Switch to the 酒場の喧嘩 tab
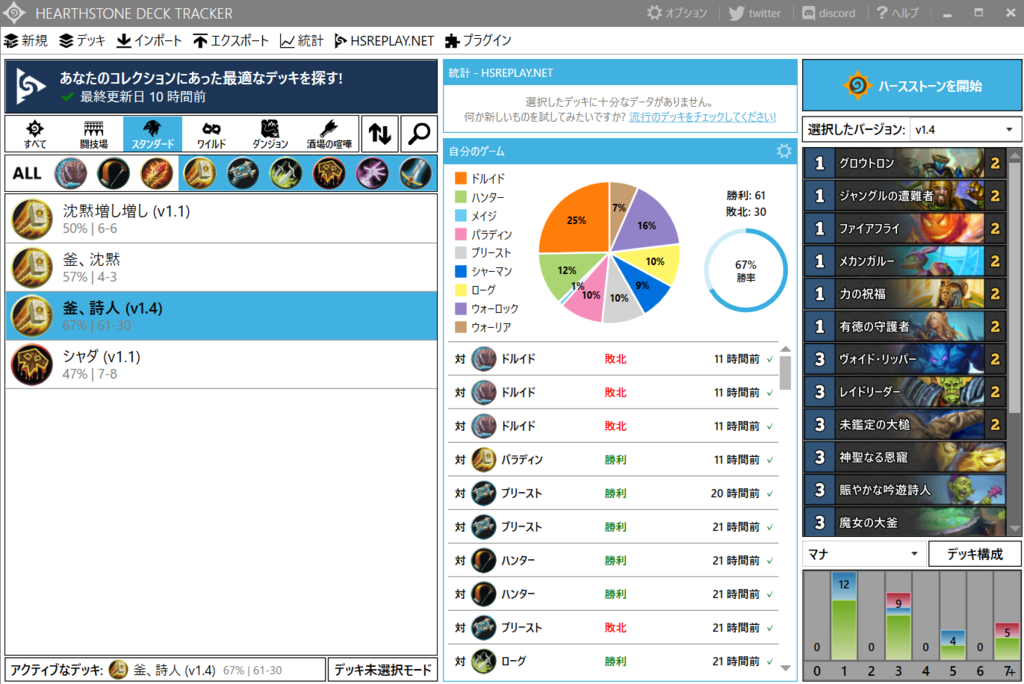1024x684 pixels. pyautogui.click(x=329, y=134)
